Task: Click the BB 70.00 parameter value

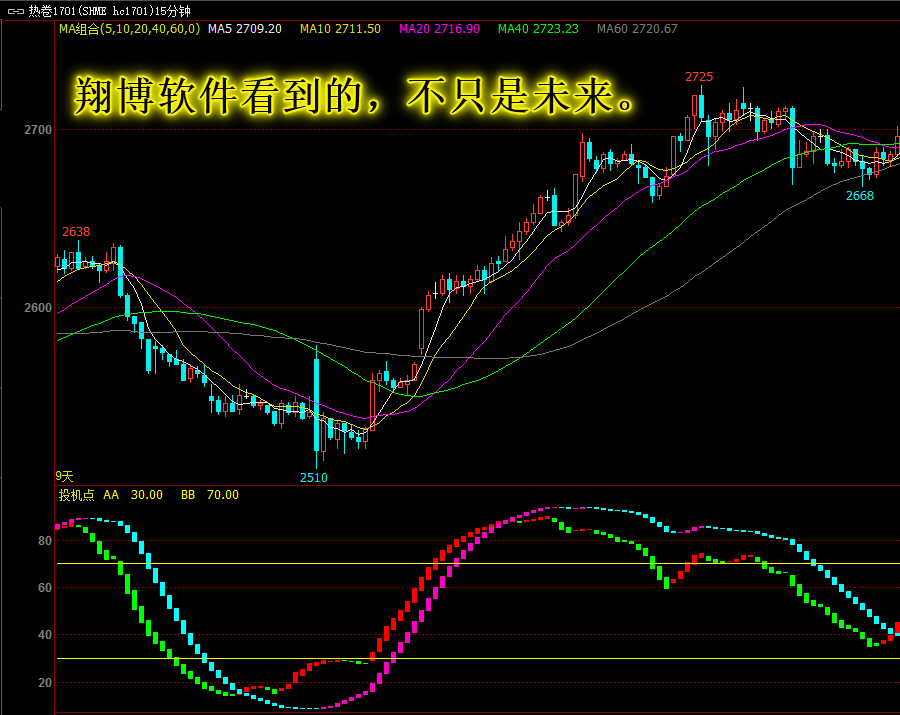Action: click(210, 495)
